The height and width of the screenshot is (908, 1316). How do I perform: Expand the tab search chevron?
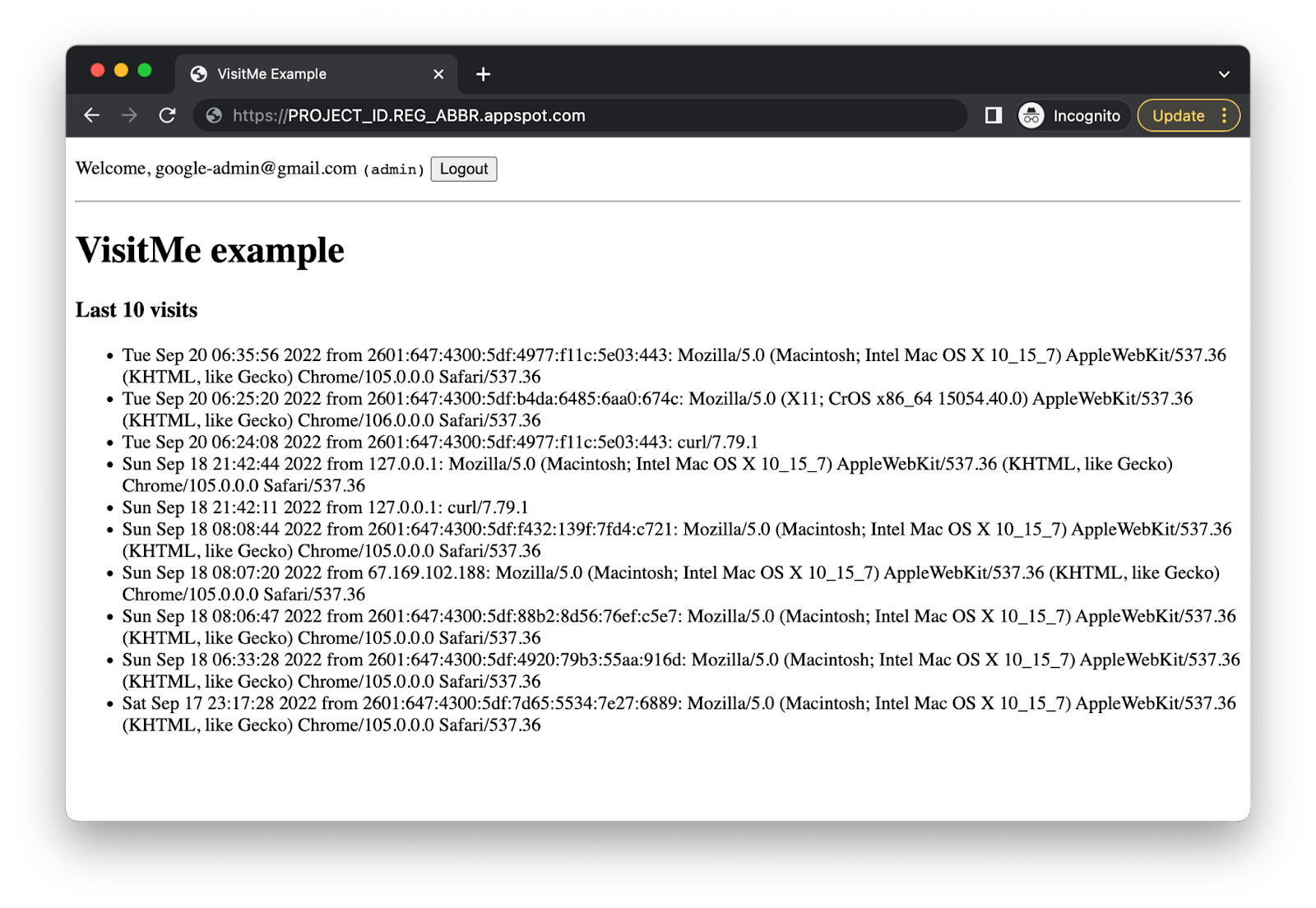pos(1224,74)
